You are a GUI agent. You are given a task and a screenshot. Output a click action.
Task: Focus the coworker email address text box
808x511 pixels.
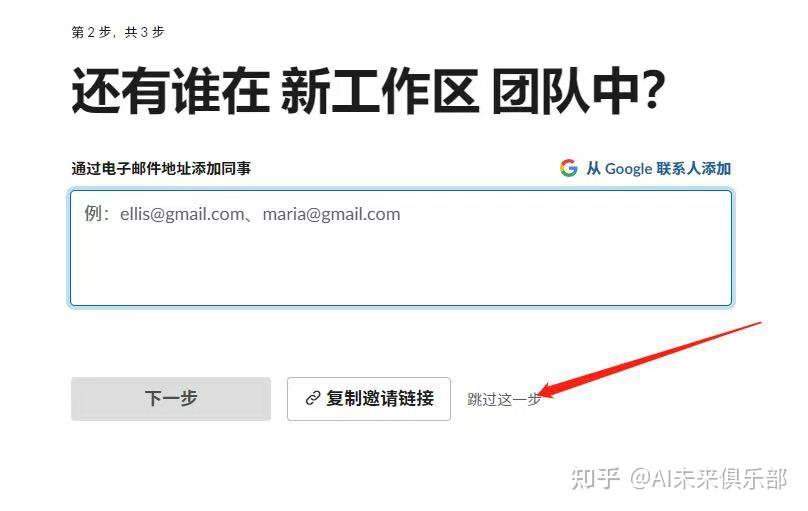click(401, 248)
